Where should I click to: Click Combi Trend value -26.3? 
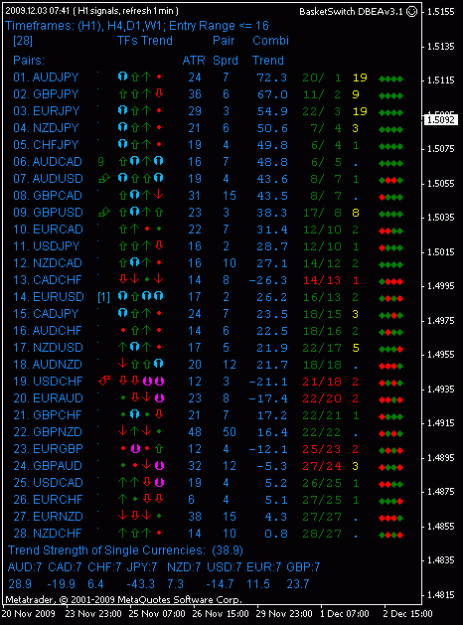(x=268, y=280)
